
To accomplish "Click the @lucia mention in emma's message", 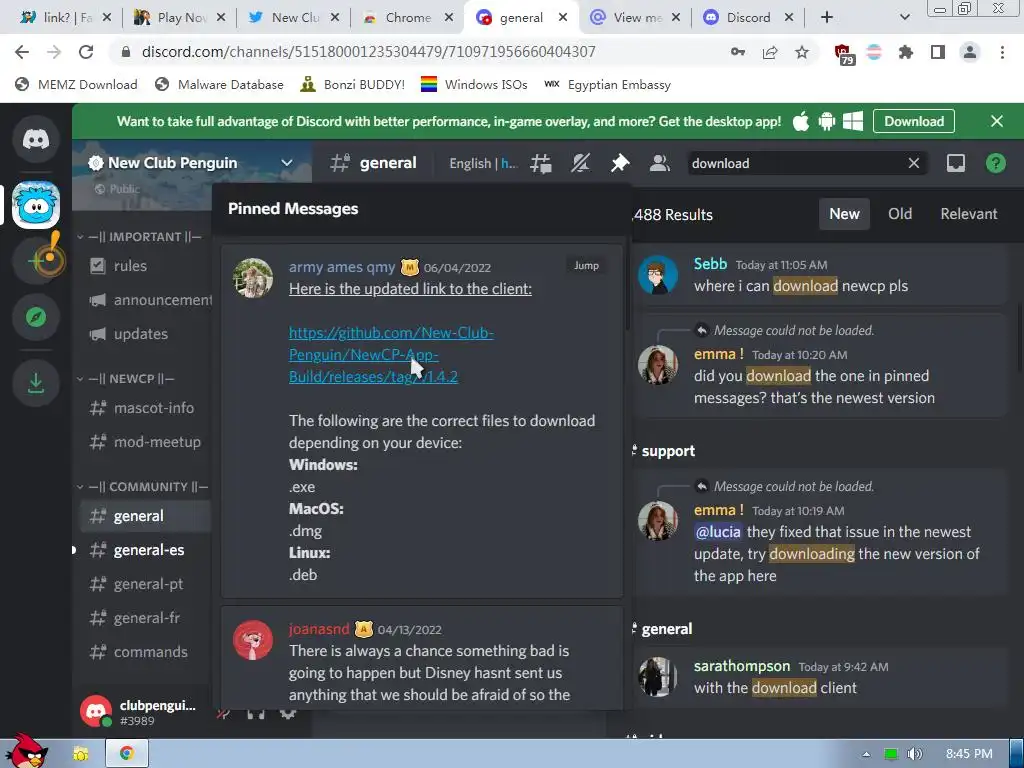I will click(x=718, y=532).
